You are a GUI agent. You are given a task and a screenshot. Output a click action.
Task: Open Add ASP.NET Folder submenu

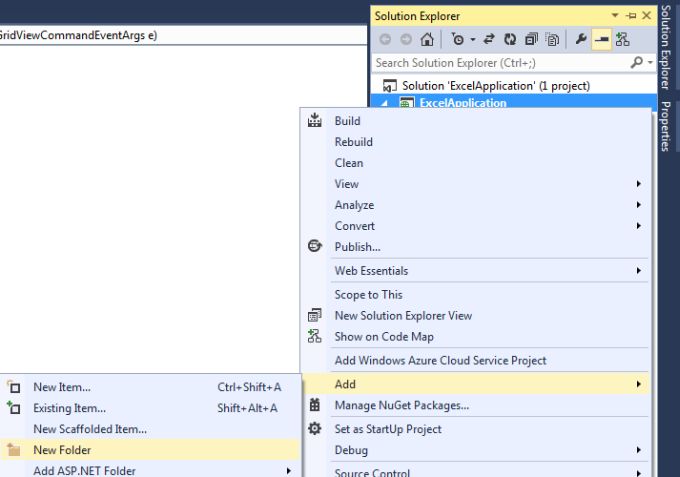pyautogui.click(x=150, y=470)
